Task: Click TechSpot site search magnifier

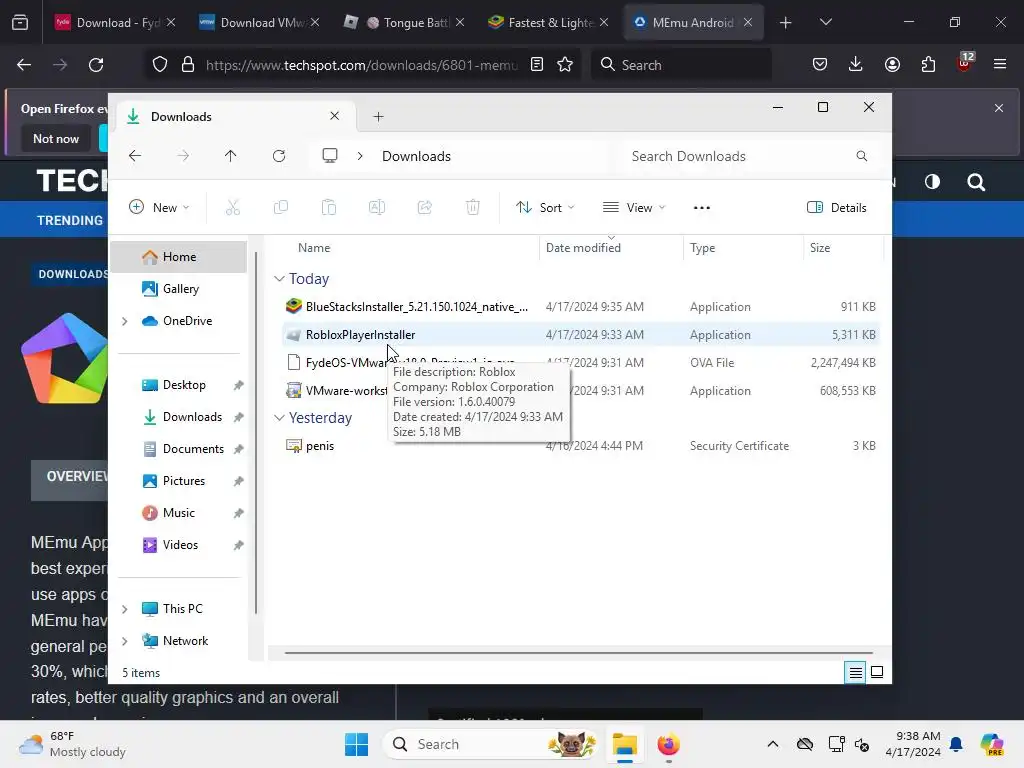Action: click(976, 182)
